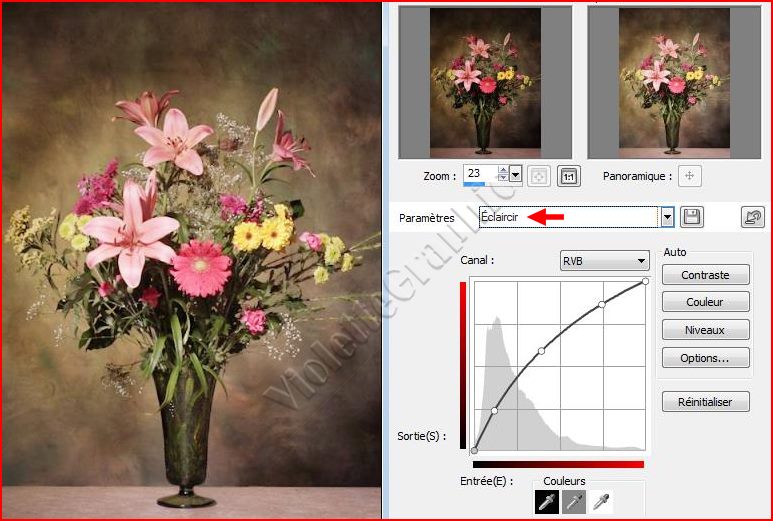
Task: Click the Panoramique pan cross icon
Action: point(688,175)
